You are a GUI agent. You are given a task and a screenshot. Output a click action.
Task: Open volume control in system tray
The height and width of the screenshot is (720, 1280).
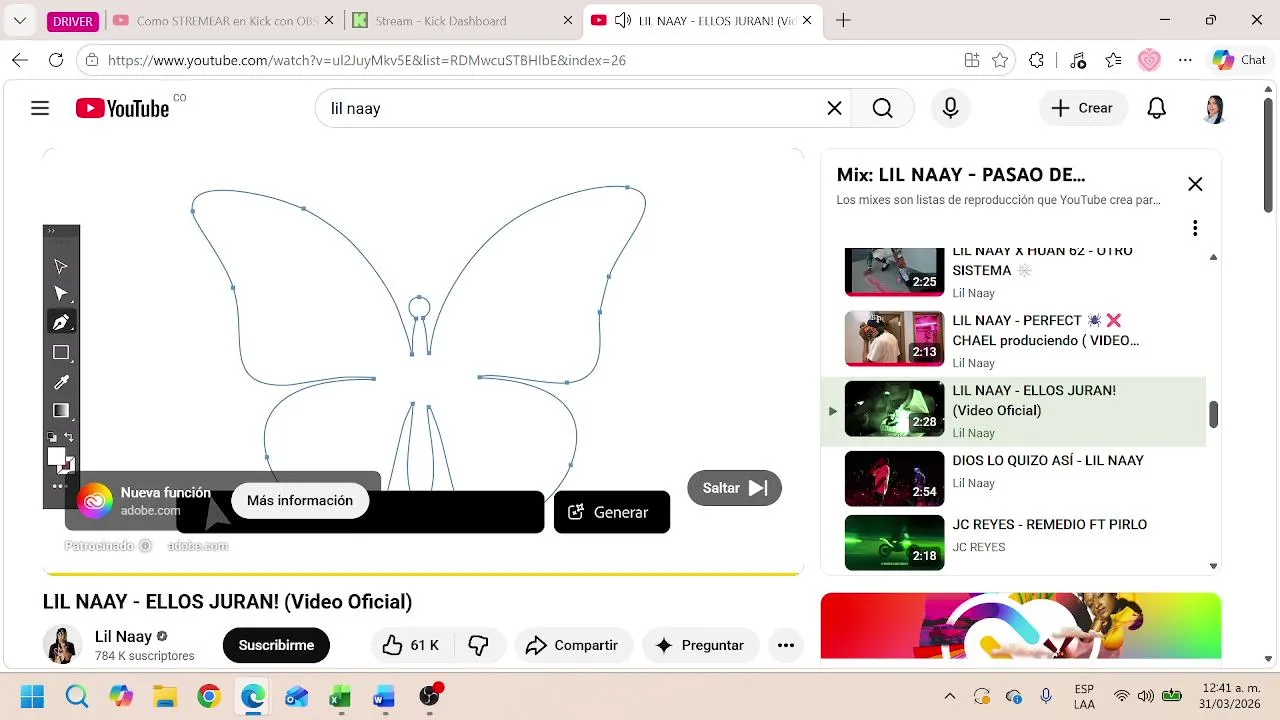(x=1146, y=696)
